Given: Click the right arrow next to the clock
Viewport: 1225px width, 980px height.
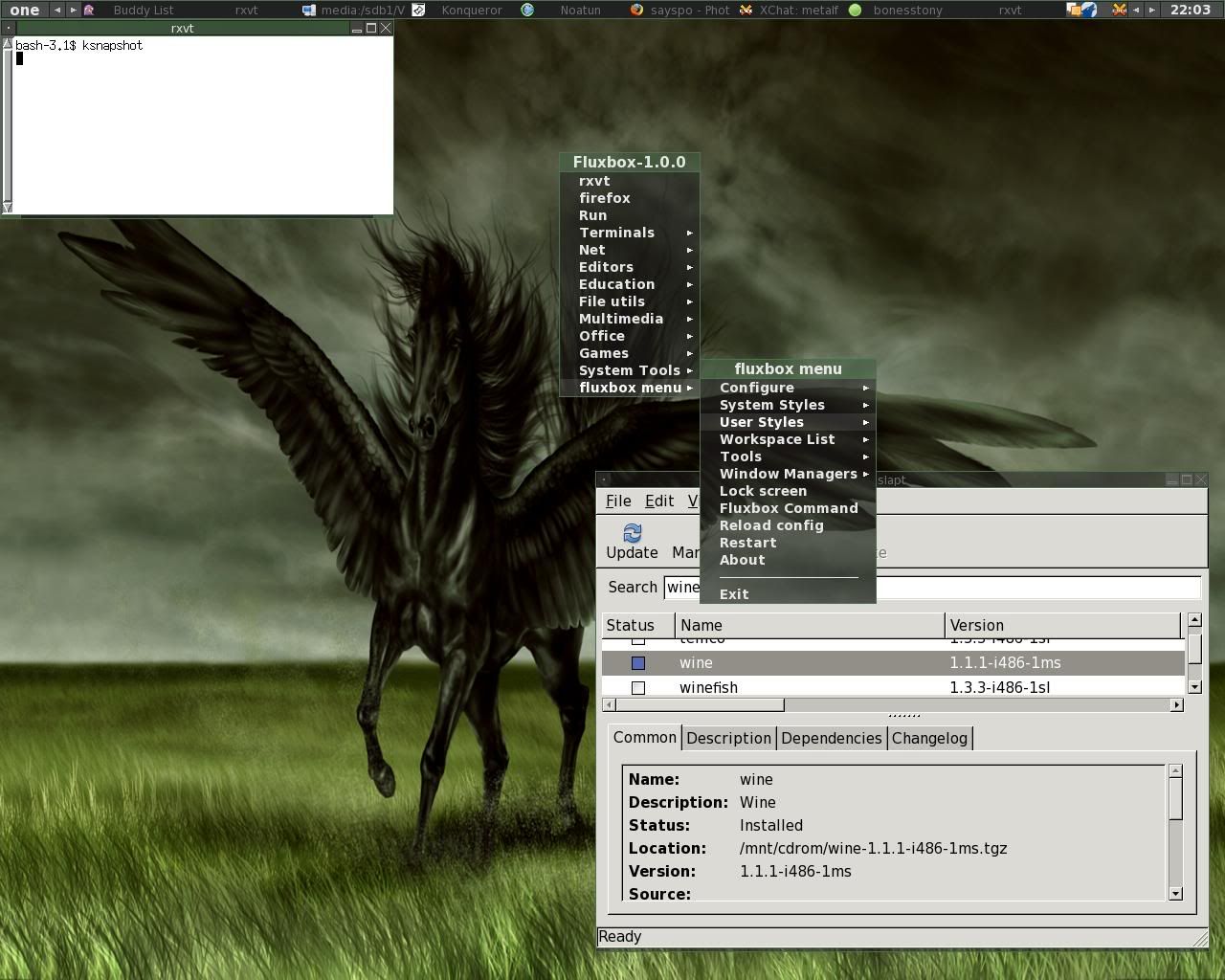Looking at the screenshot, I should tap(1152, 10).
